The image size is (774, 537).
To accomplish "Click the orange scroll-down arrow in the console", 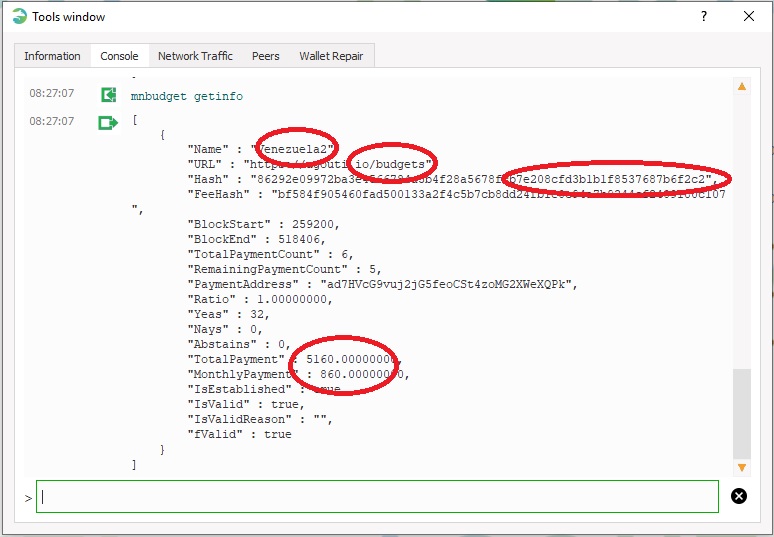I will (741, 467).
